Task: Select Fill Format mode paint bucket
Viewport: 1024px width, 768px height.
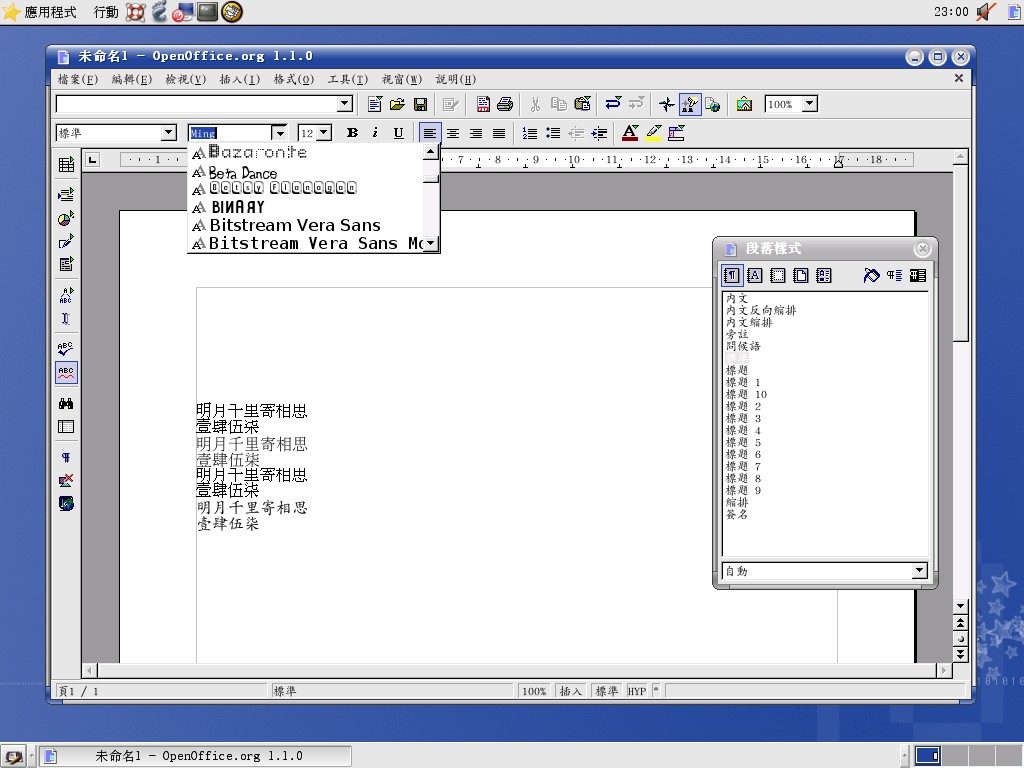Action: click(871, 276)
